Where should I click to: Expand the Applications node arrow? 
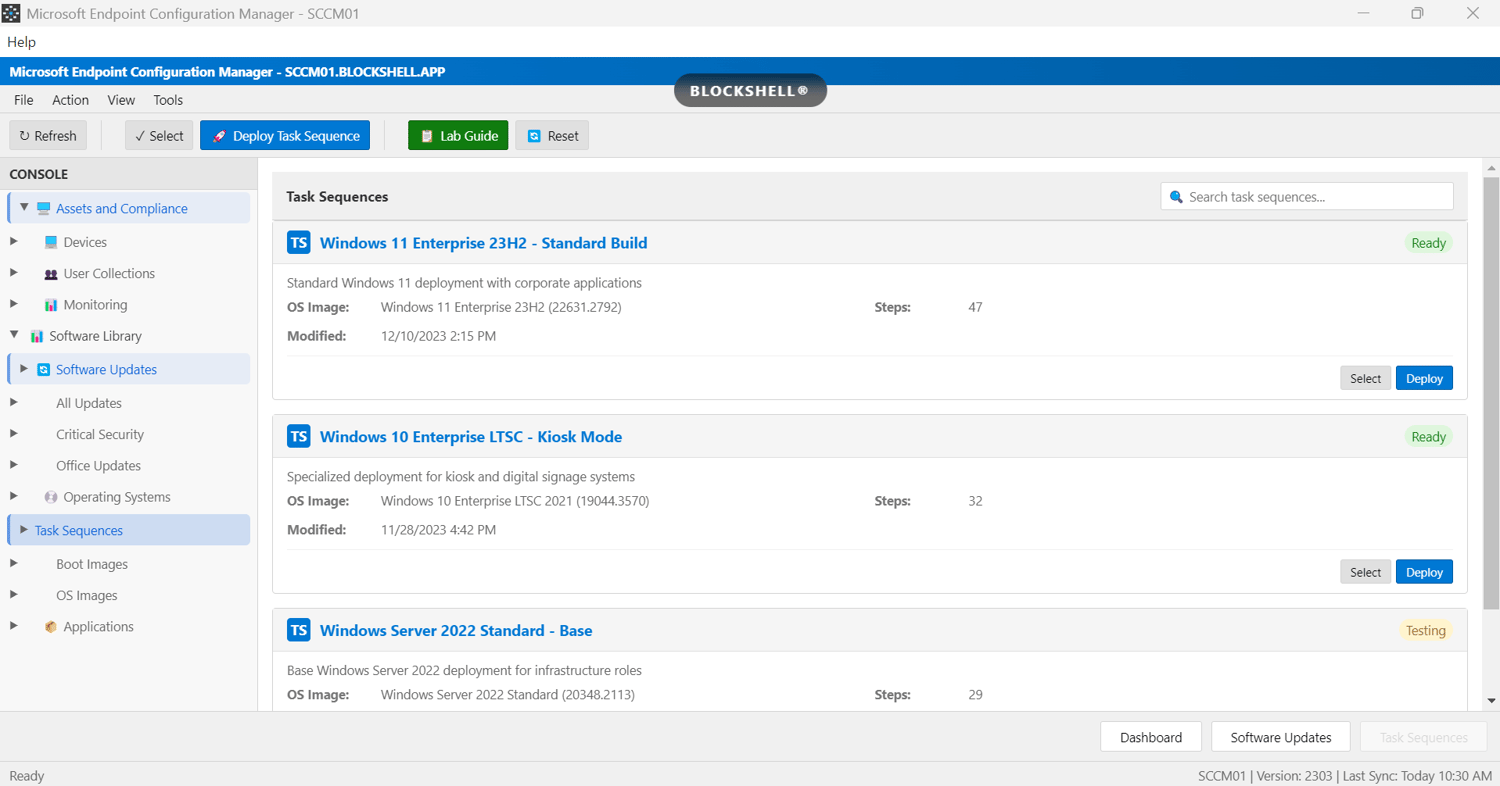[14, 625]
